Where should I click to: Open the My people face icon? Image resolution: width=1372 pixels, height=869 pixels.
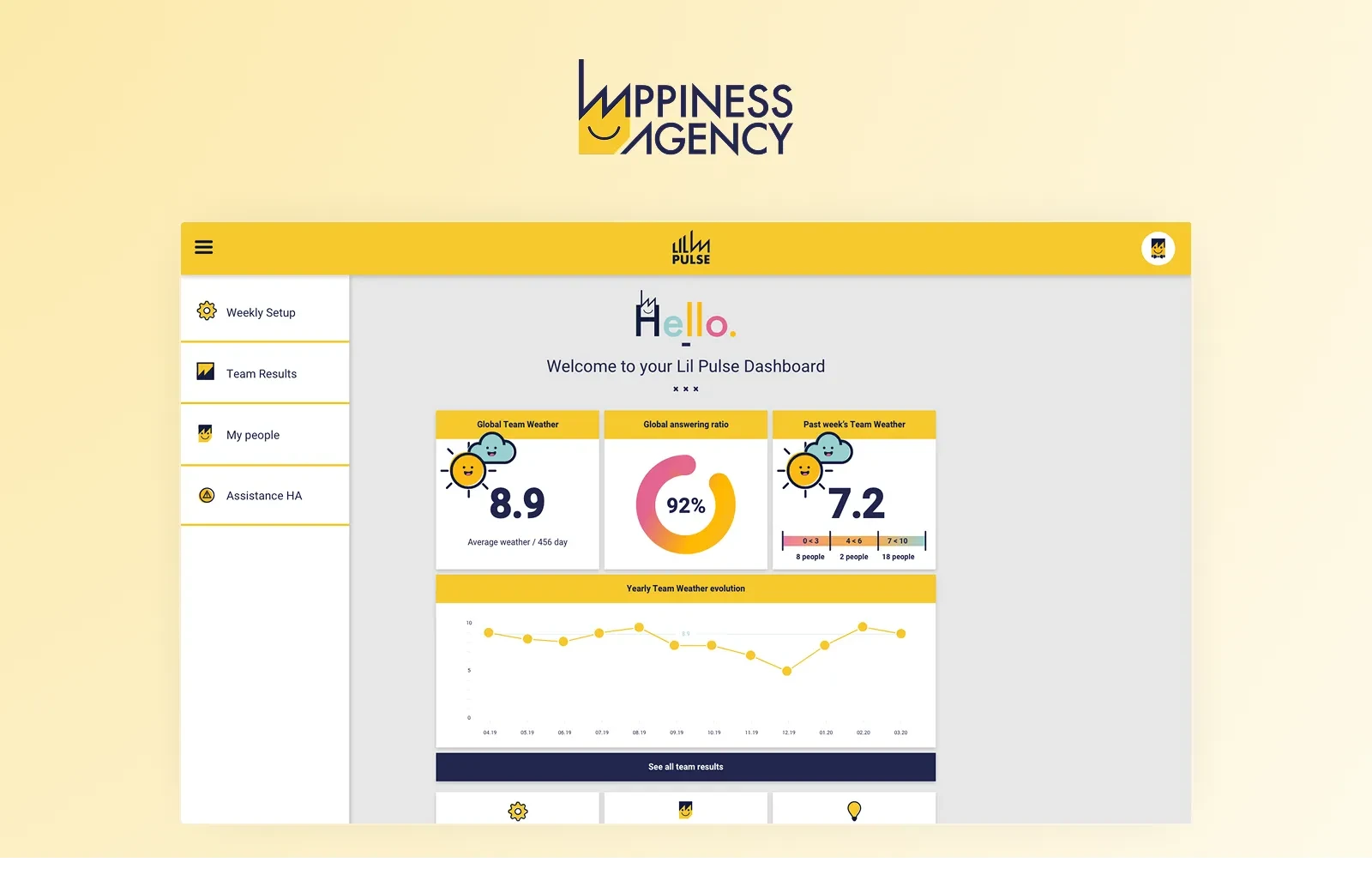point(205,434)
